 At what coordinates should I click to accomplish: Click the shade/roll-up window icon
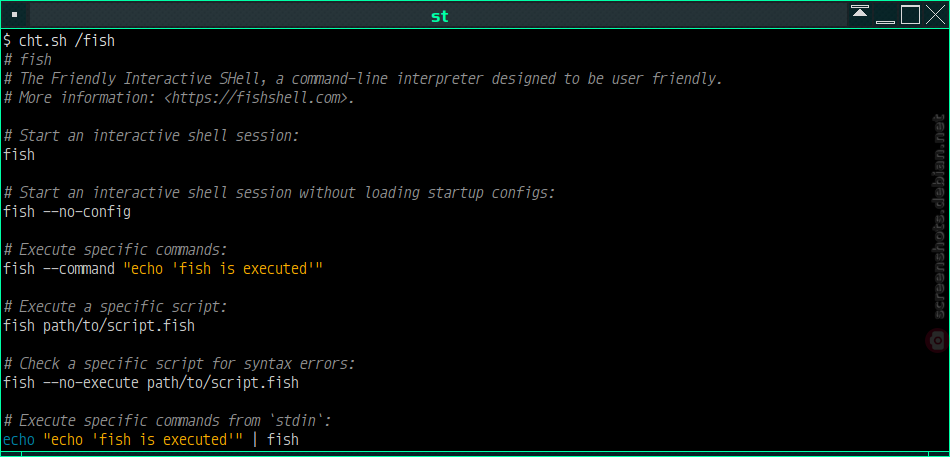click(860, 15)
